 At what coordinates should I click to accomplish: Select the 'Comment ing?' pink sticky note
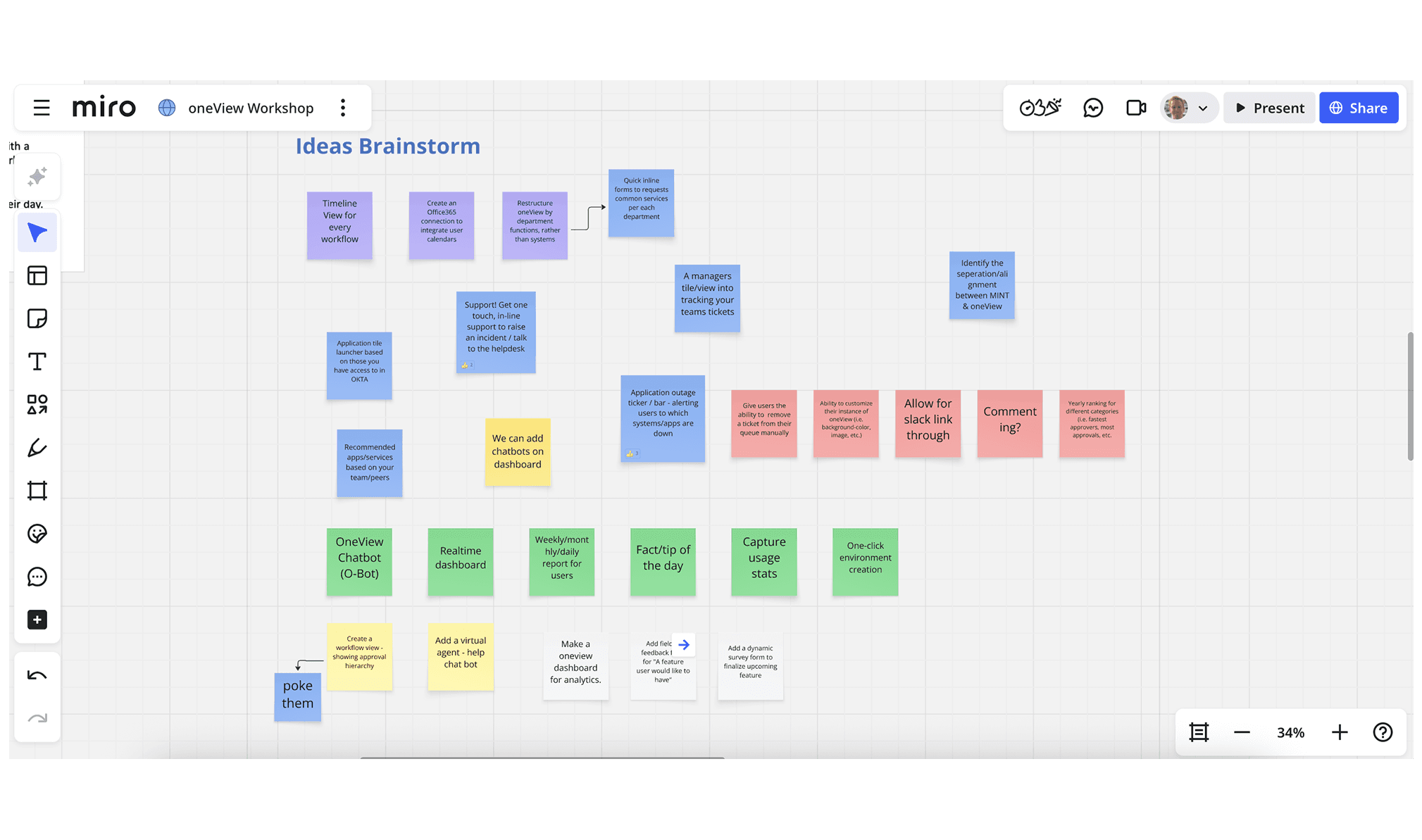pos(1009,423)
